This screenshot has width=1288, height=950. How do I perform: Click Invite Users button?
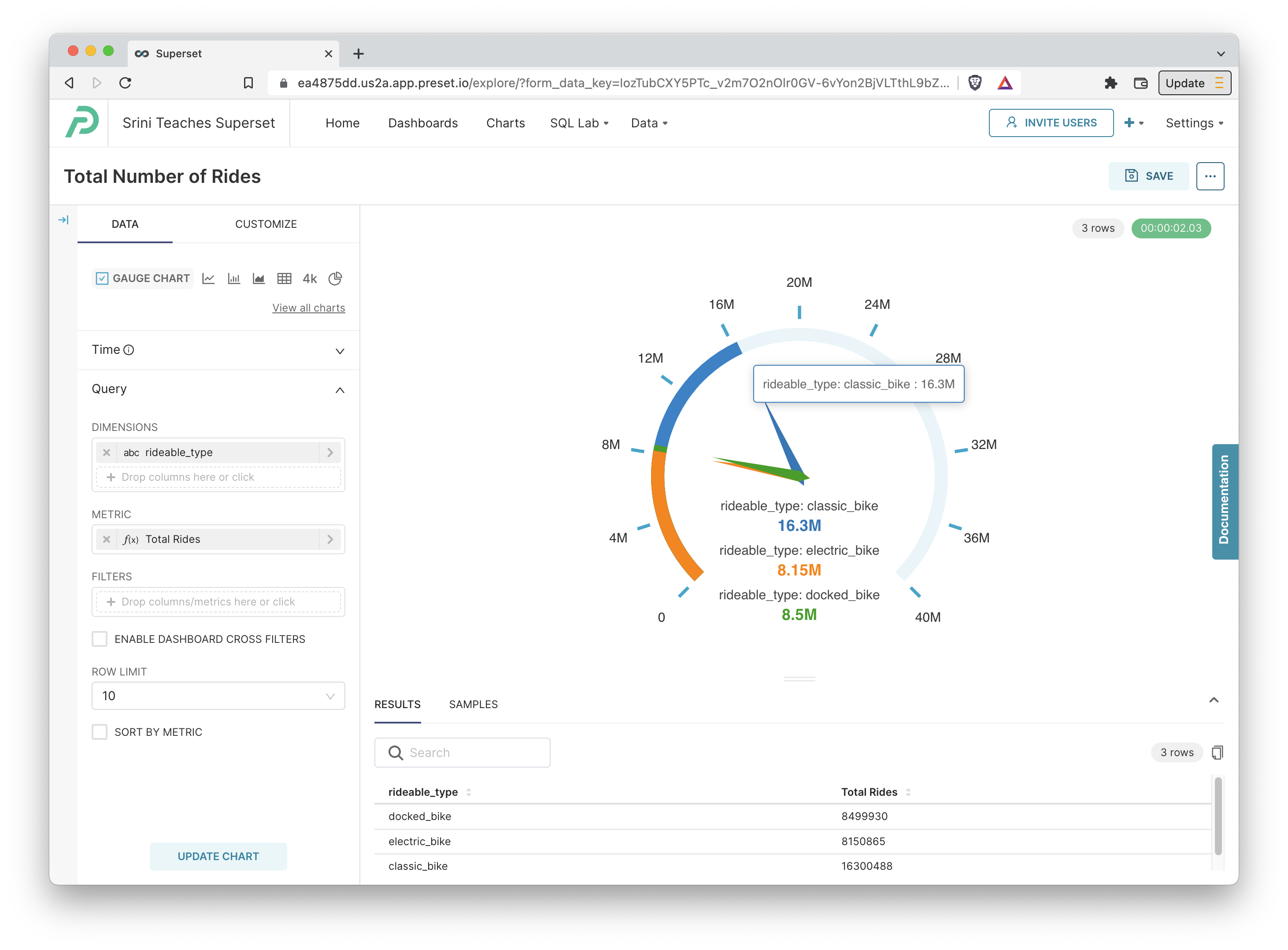tap(1050, 122)
